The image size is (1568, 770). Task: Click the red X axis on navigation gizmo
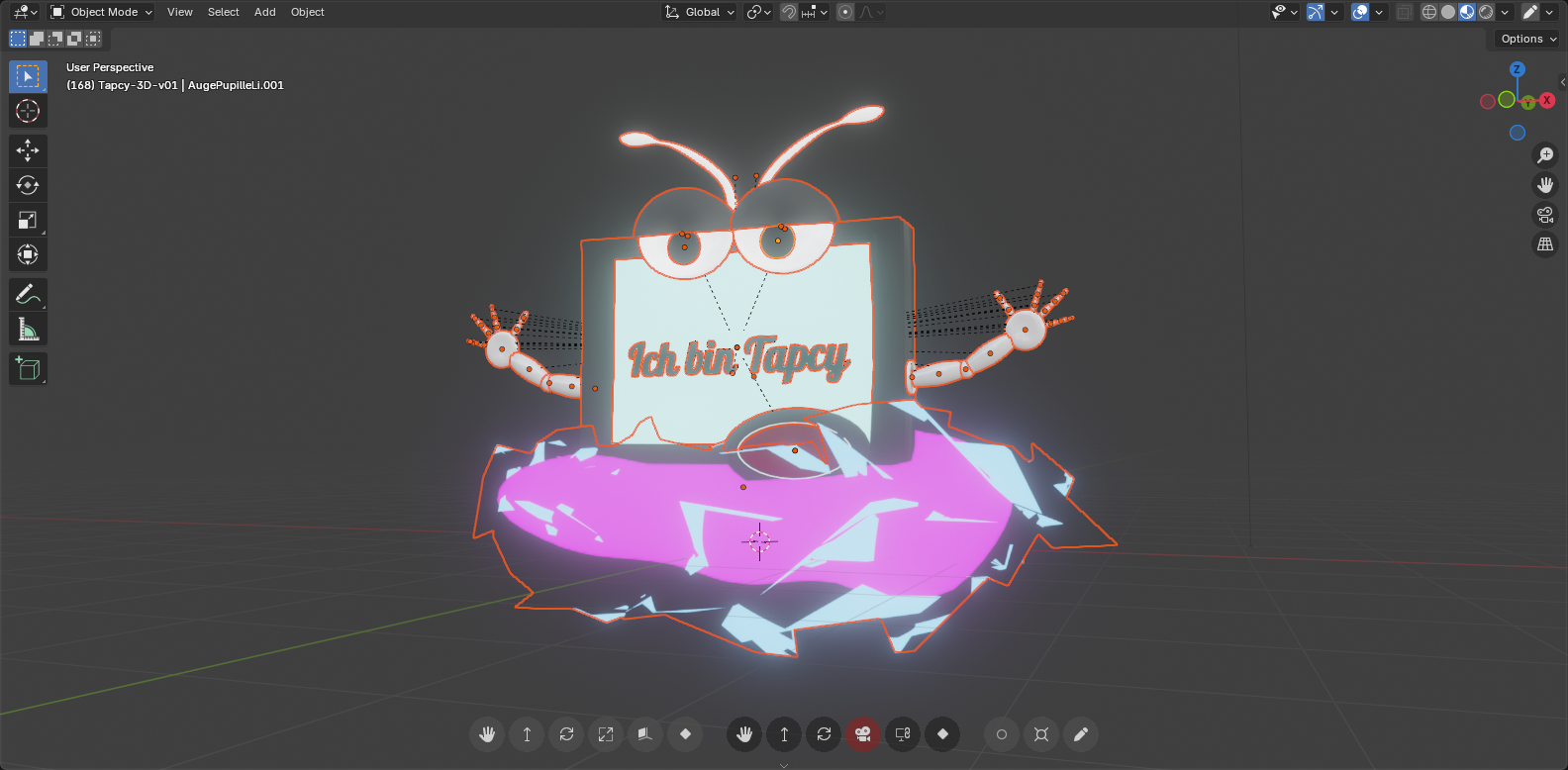[x=1547, y=100]
